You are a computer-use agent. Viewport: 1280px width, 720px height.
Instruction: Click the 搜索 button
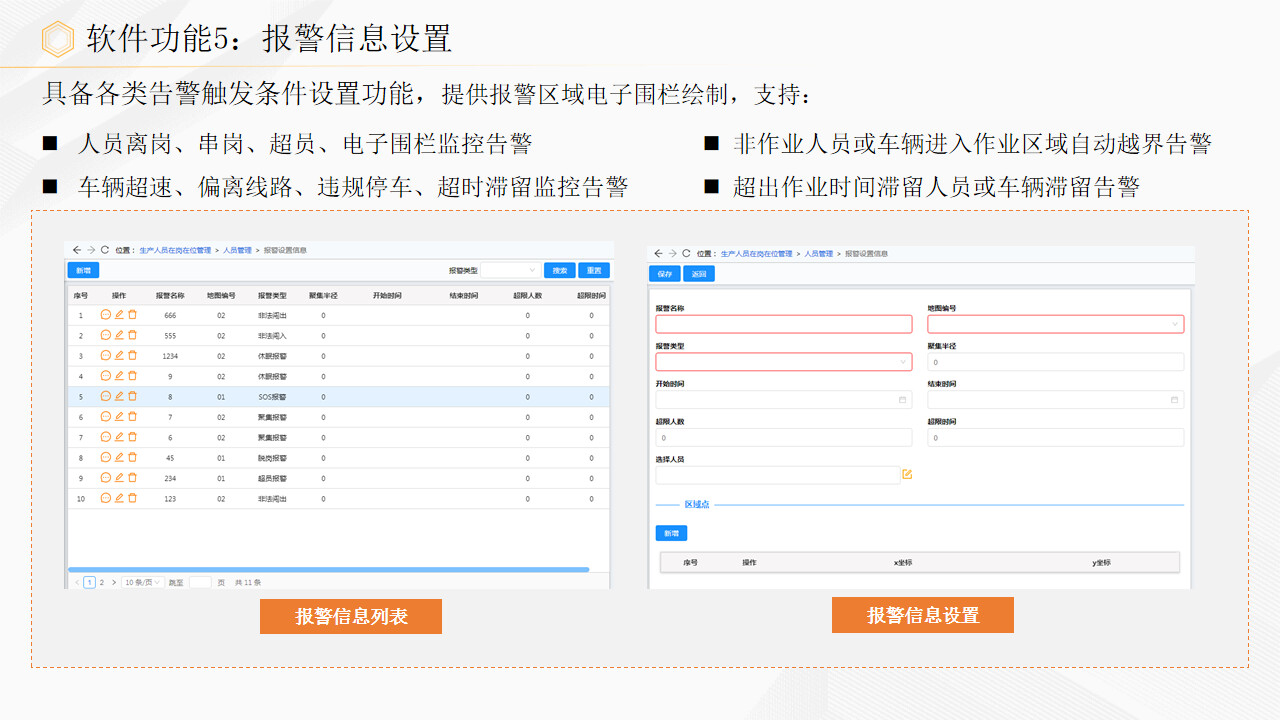pos(560,270)
